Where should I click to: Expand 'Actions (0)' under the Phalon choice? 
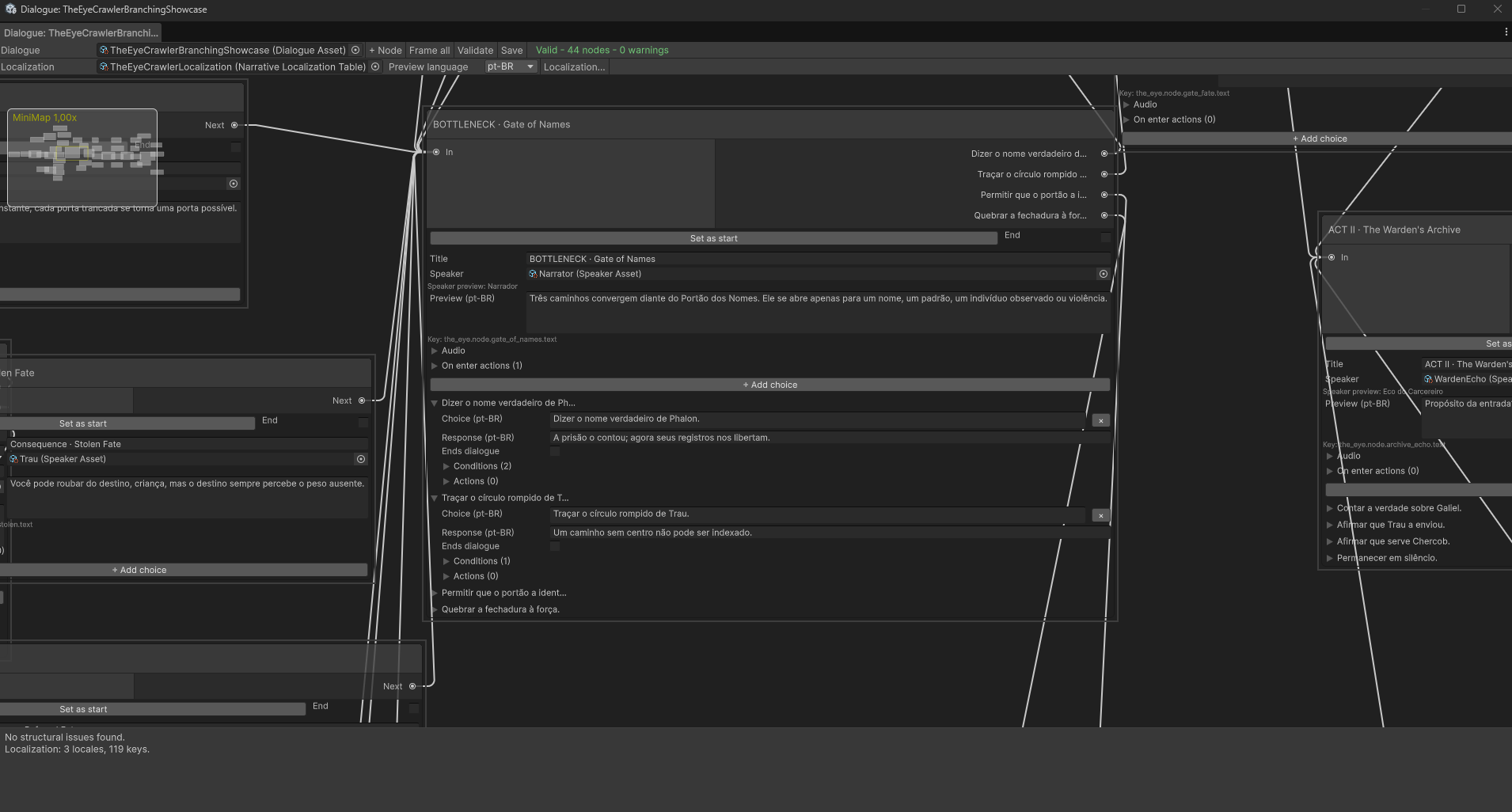tap(446, 481)
